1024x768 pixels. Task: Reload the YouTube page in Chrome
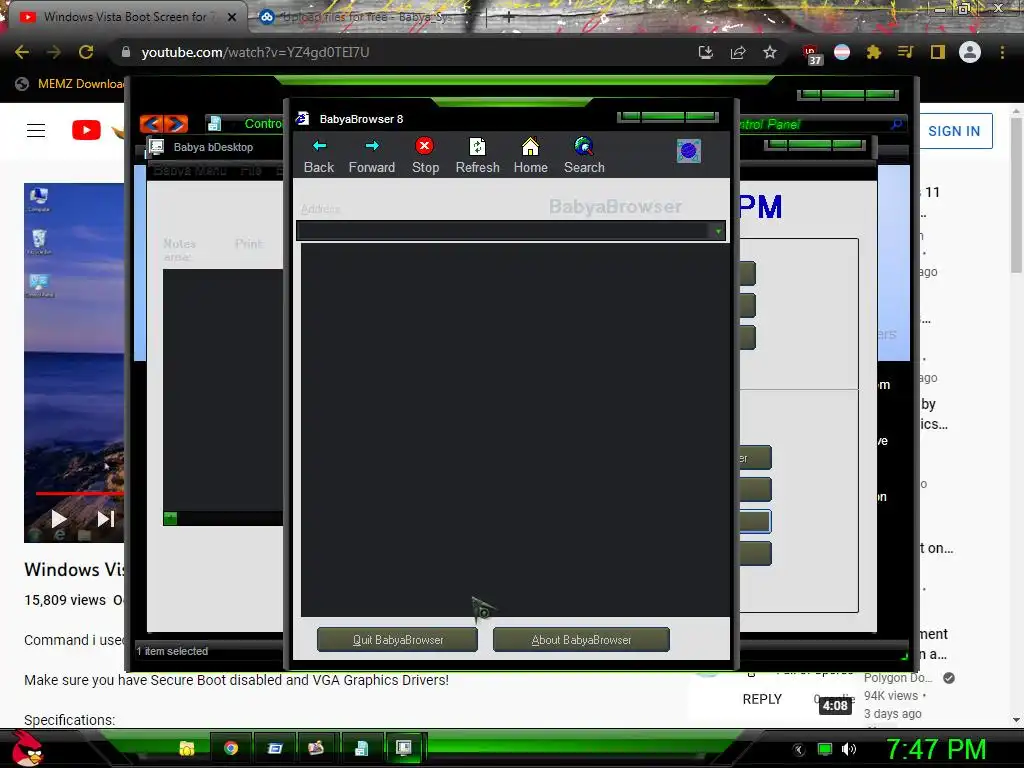click(86, 52)
